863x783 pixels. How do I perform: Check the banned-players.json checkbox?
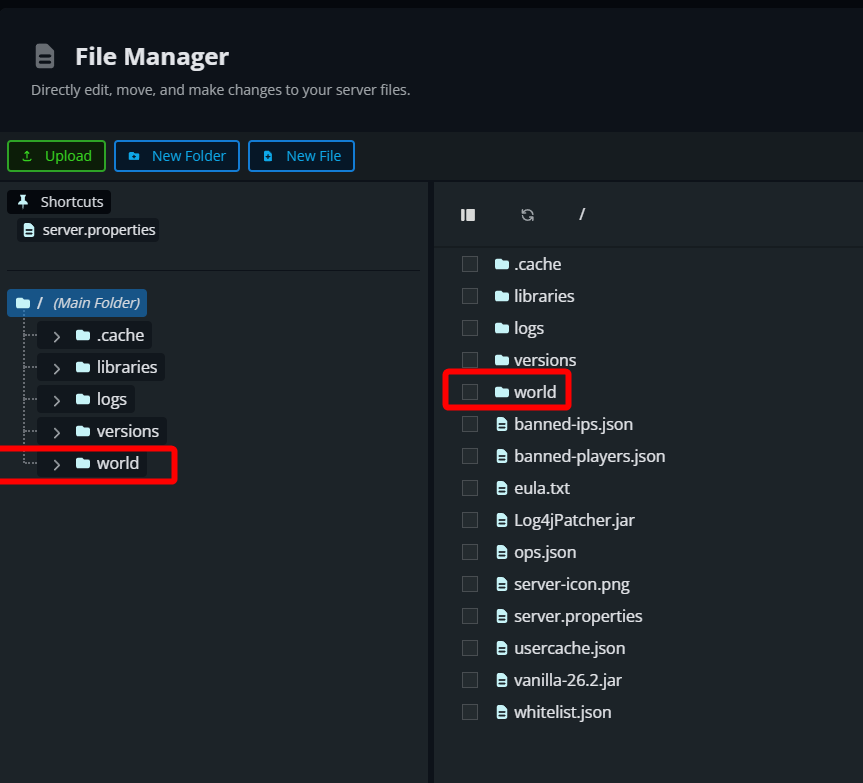click(469, 456)
